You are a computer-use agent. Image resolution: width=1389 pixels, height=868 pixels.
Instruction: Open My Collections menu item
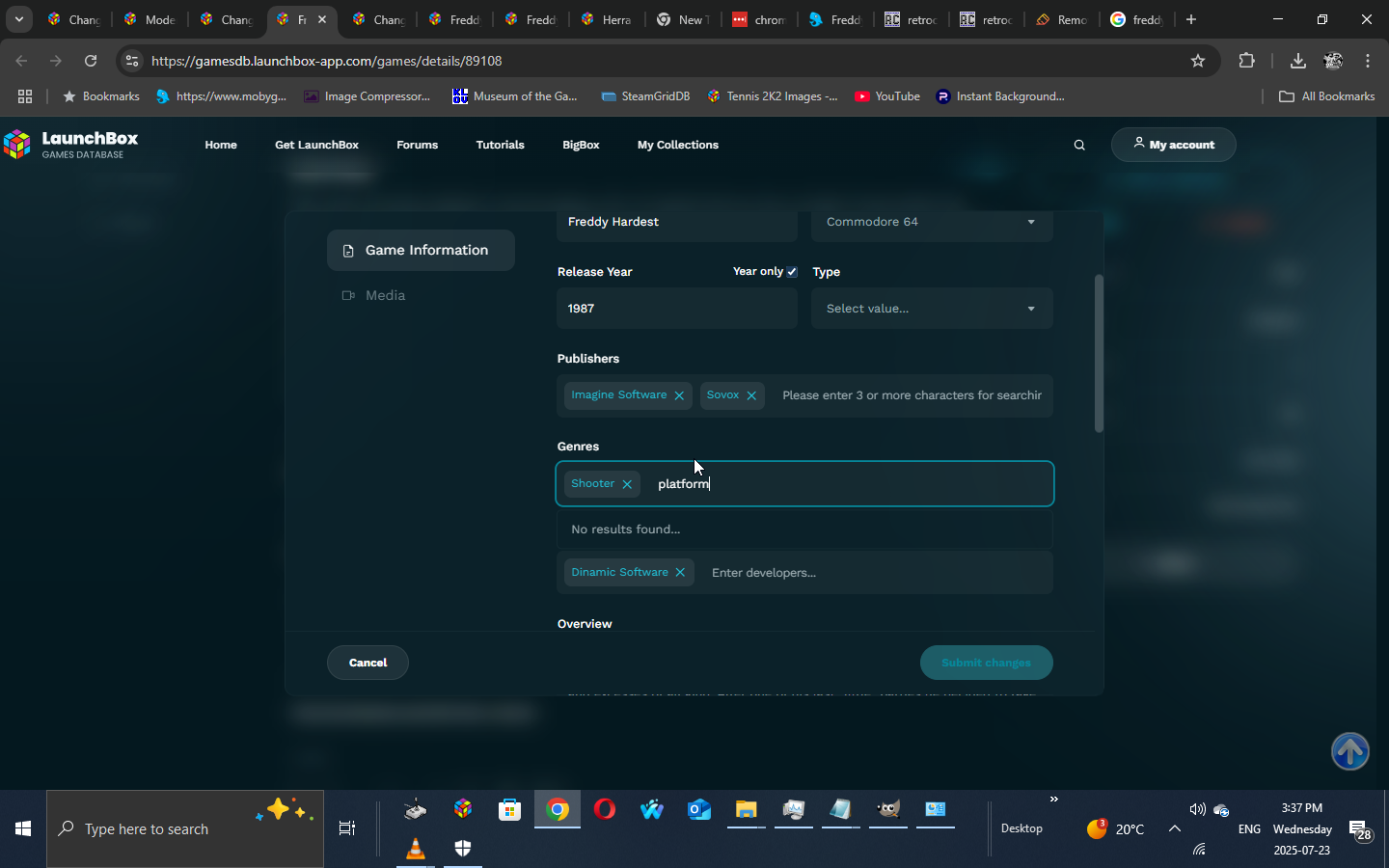point(678,145)
